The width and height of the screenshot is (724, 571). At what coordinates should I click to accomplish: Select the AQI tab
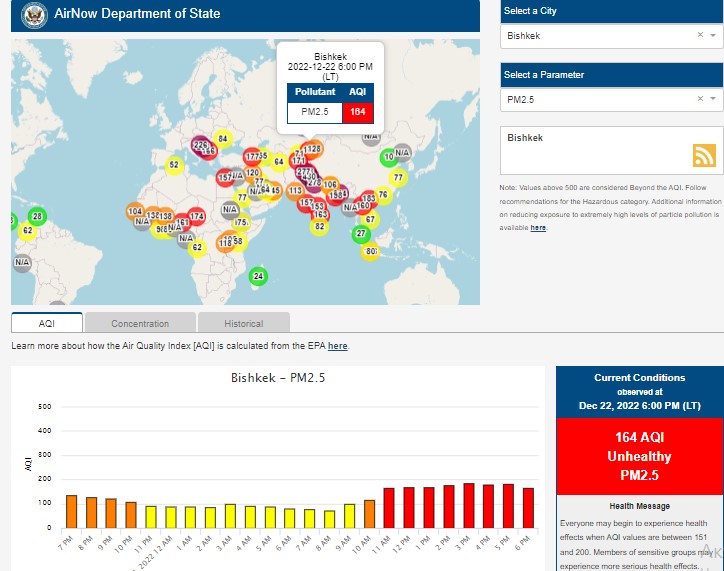(47, 323)
